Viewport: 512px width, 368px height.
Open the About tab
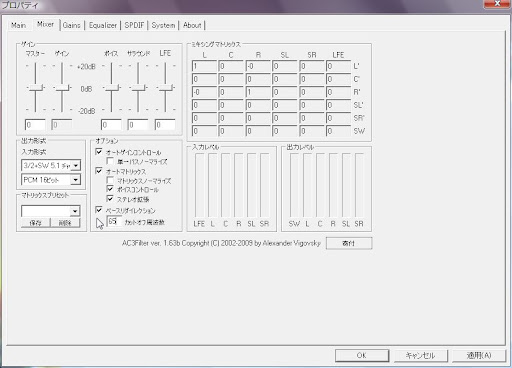pos(192,25)
